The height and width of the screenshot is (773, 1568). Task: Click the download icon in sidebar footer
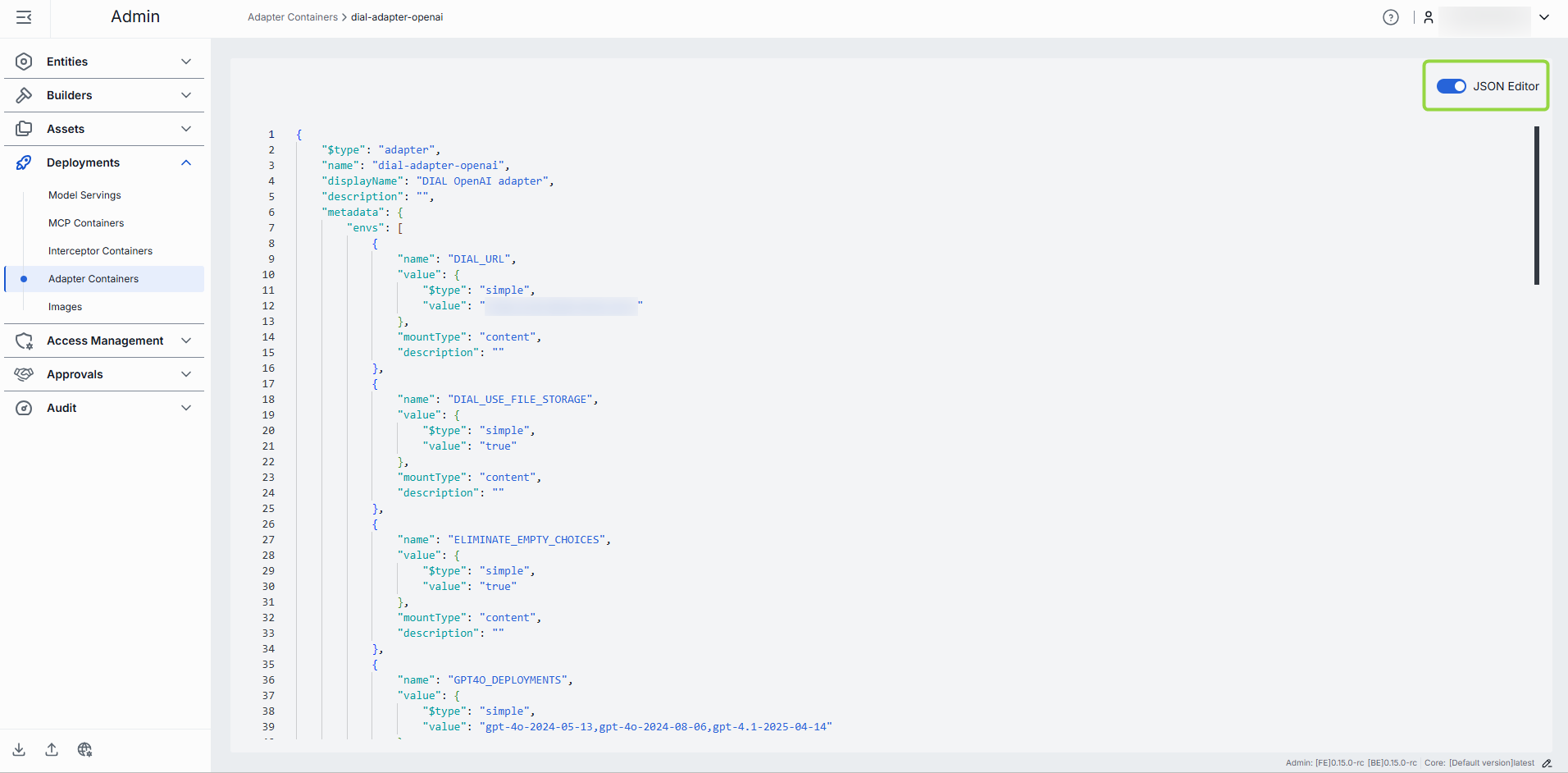19,749
